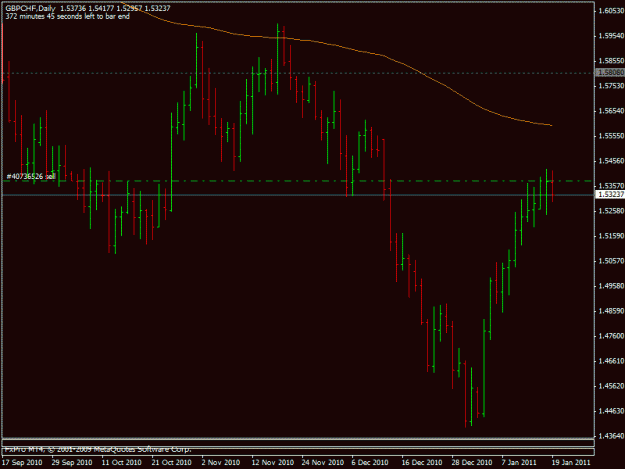
Task: Select the solid current price line at 1.53237
Action: 297,195
